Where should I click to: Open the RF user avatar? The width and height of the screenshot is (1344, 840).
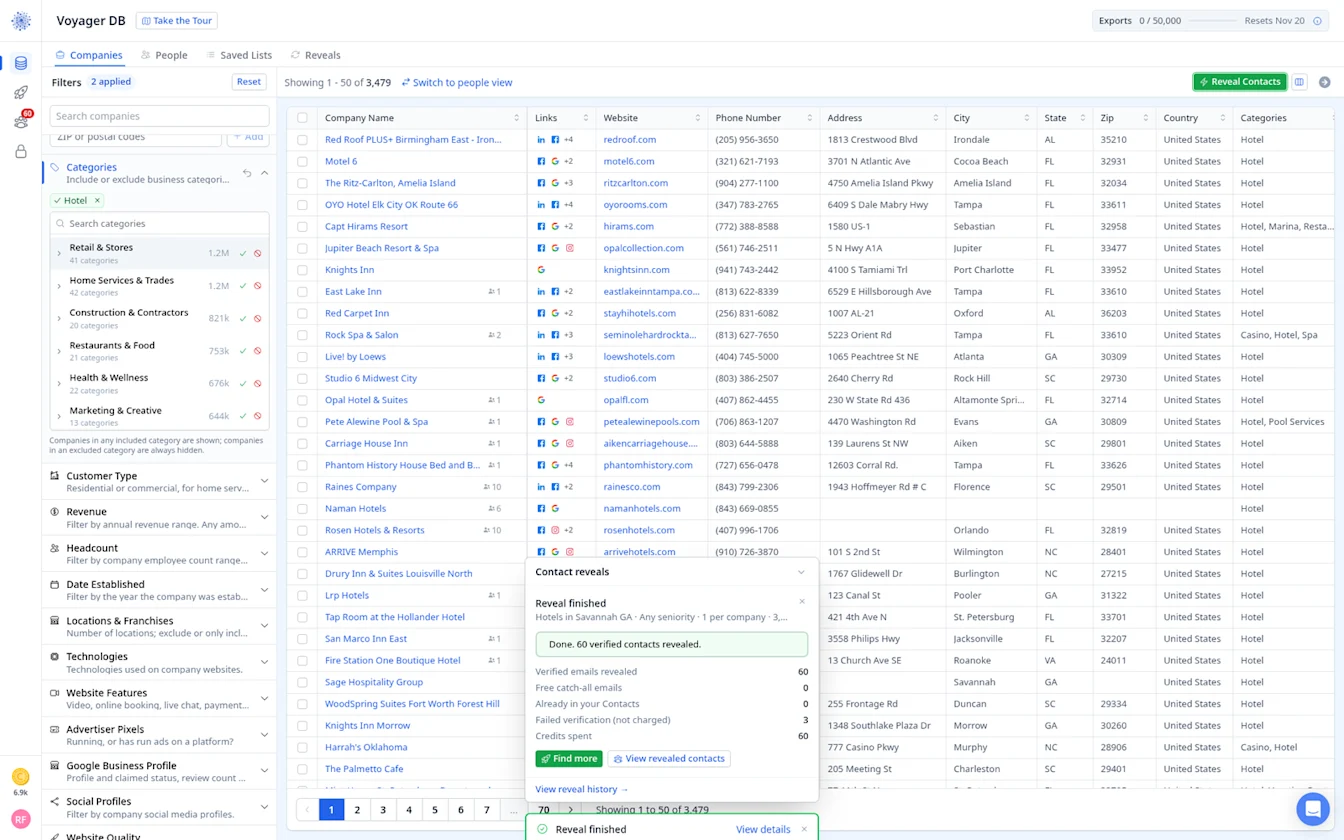pyautogui.click(x=20, y=819)
